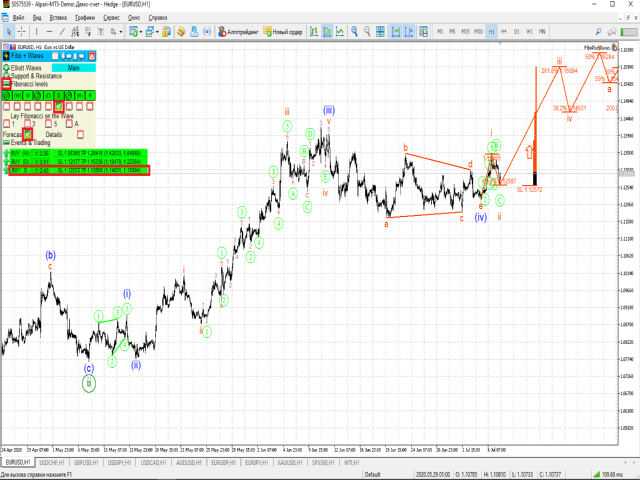Check Fibonacci wave A checkbox
Screen dimensions: 640x480
point(69,123)
